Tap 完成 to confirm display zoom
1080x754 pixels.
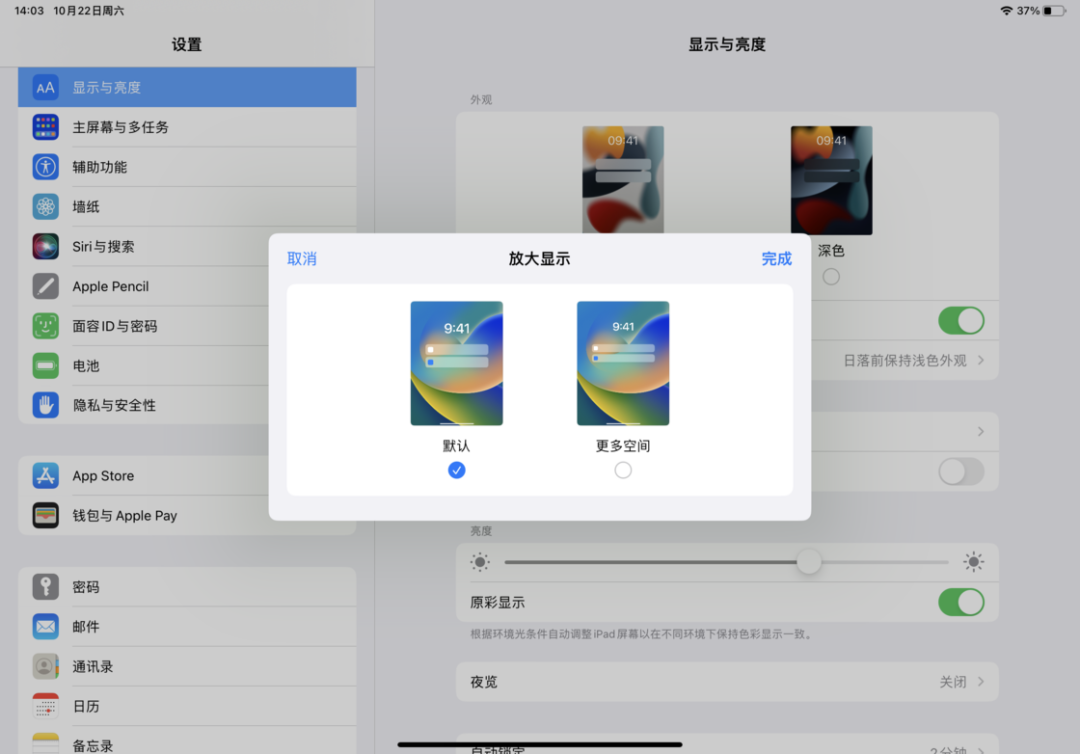tap(776, 259)
